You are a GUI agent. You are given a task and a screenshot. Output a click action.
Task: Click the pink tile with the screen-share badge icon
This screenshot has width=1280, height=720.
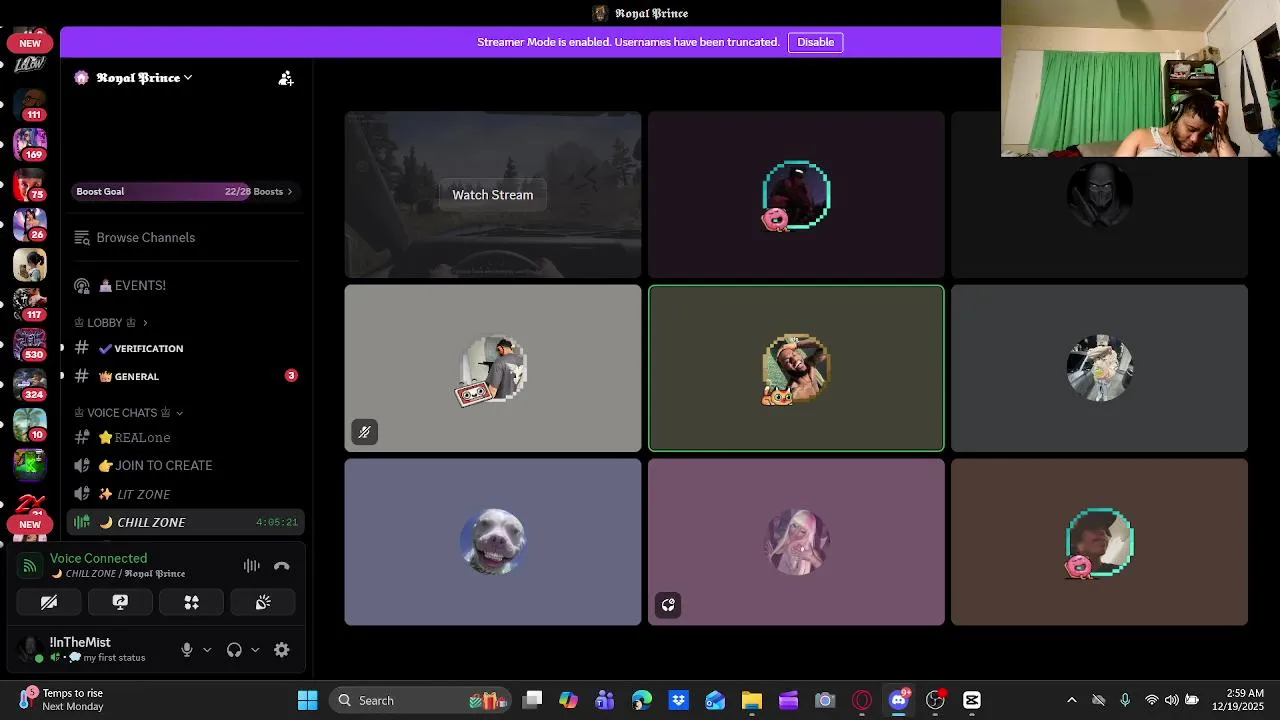point(796,542)
